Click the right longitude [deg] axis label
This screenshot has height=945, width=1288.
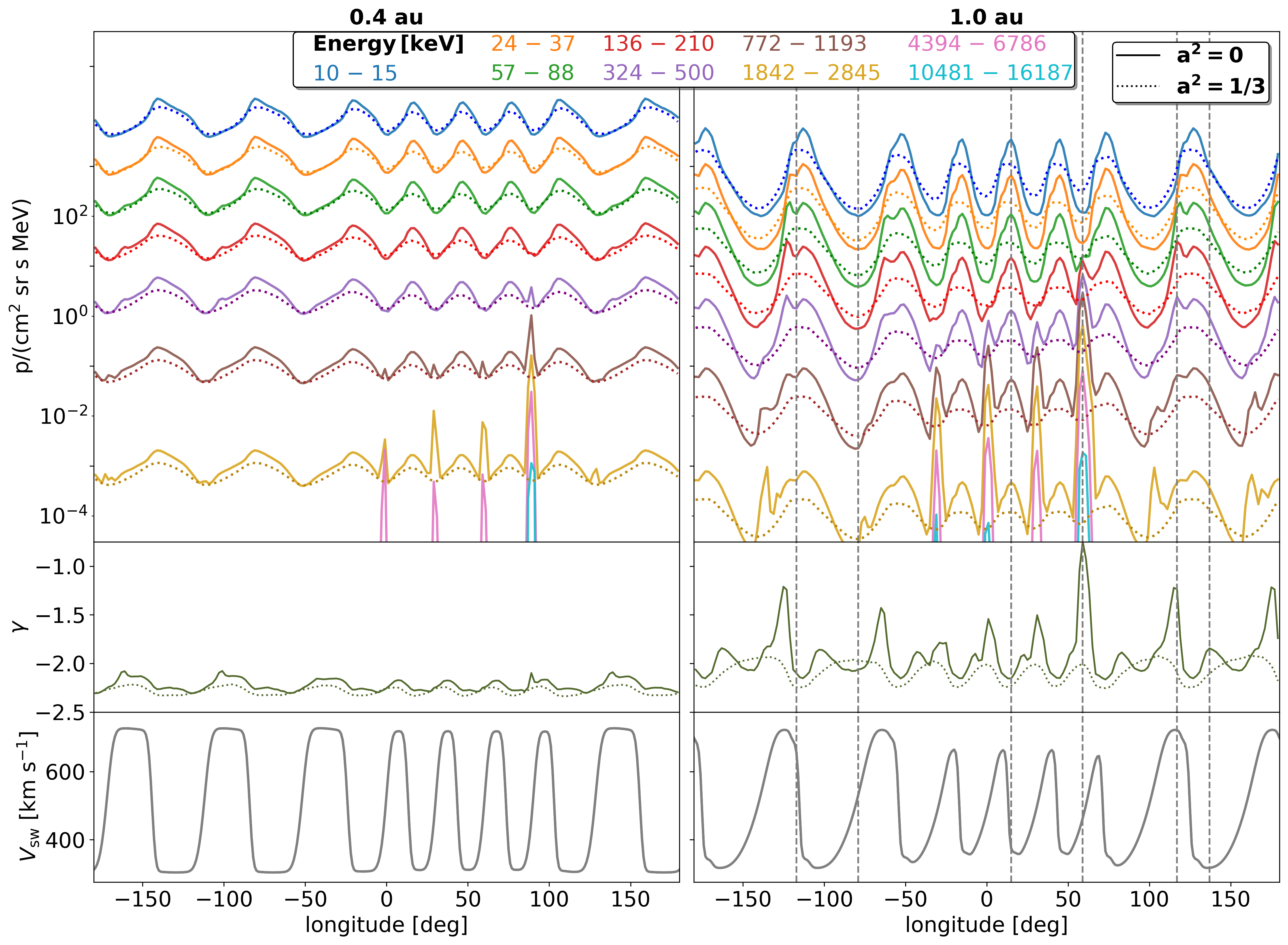(x=987, y=925)
